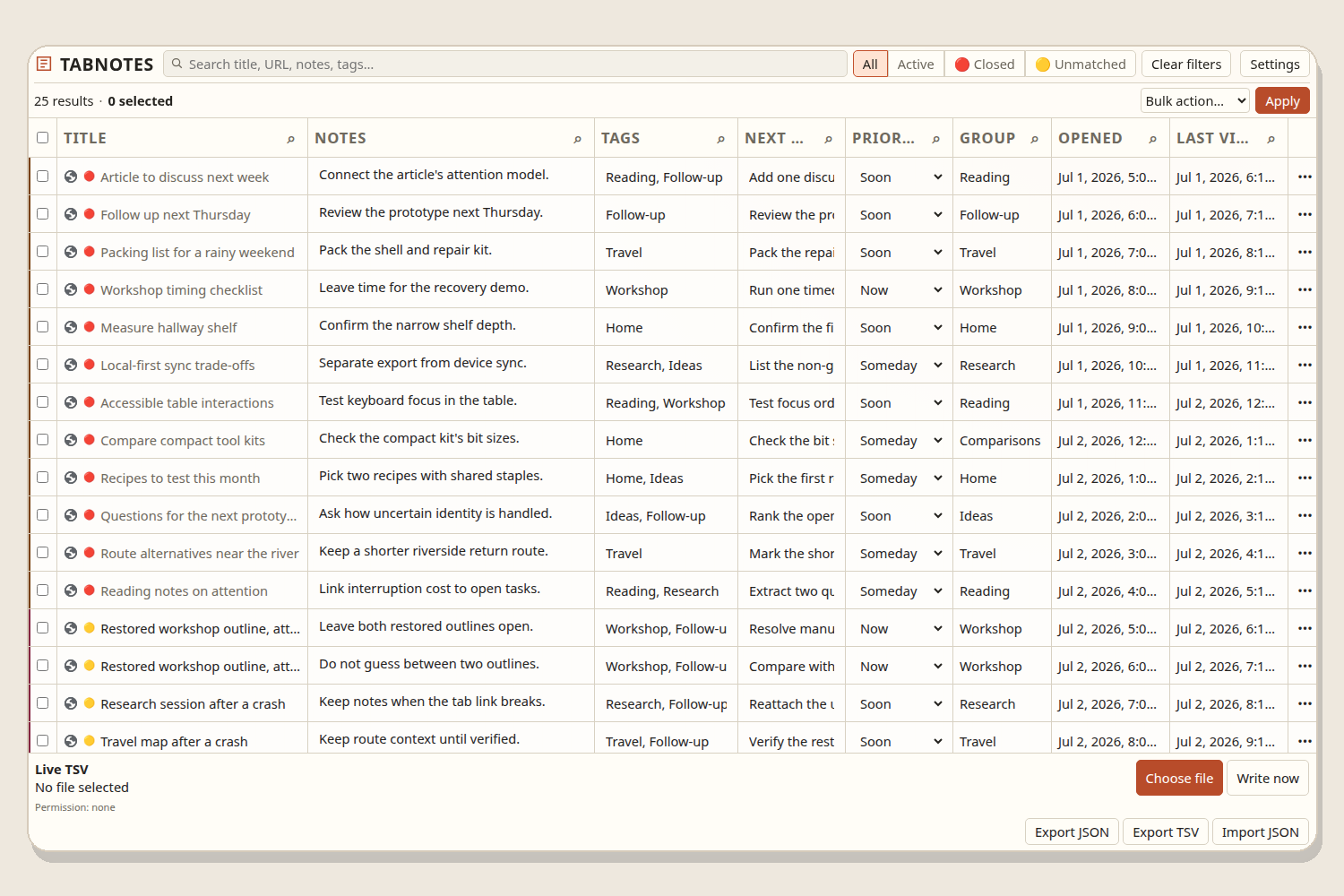
Task: Click the NOTES column filter search icon
Action: point(578,139)
